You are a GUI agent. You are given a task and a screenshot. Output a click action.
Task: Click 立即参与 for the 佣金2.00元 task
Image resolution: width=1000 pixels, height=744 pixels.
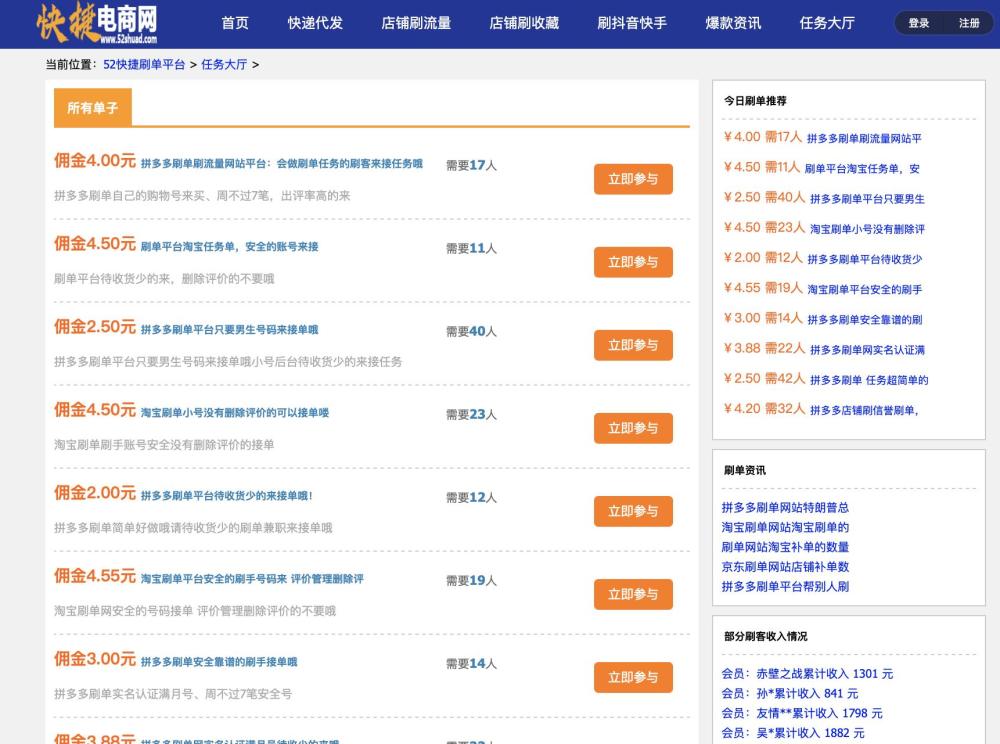633,511
